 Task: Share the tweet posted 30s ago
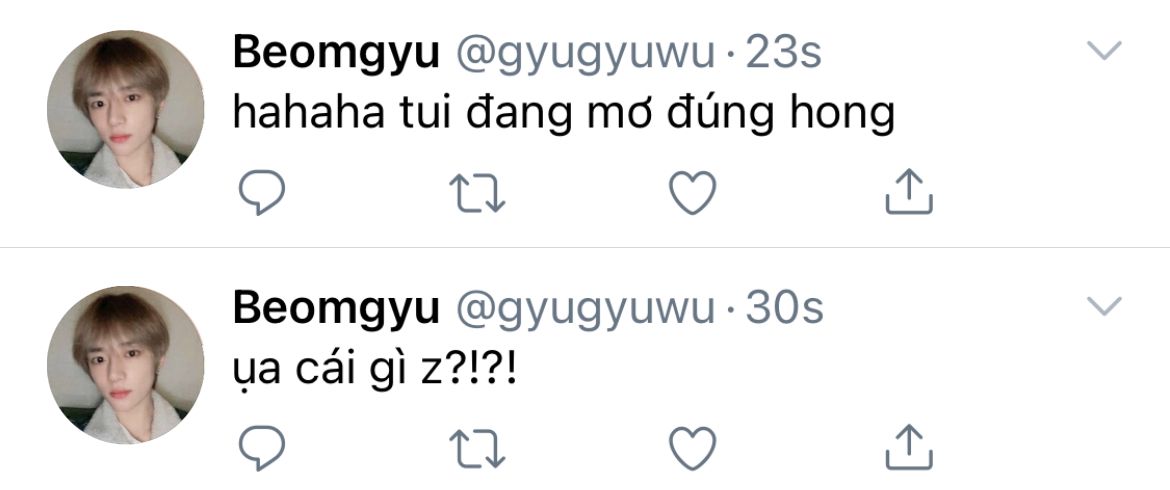tap(909, 447)
